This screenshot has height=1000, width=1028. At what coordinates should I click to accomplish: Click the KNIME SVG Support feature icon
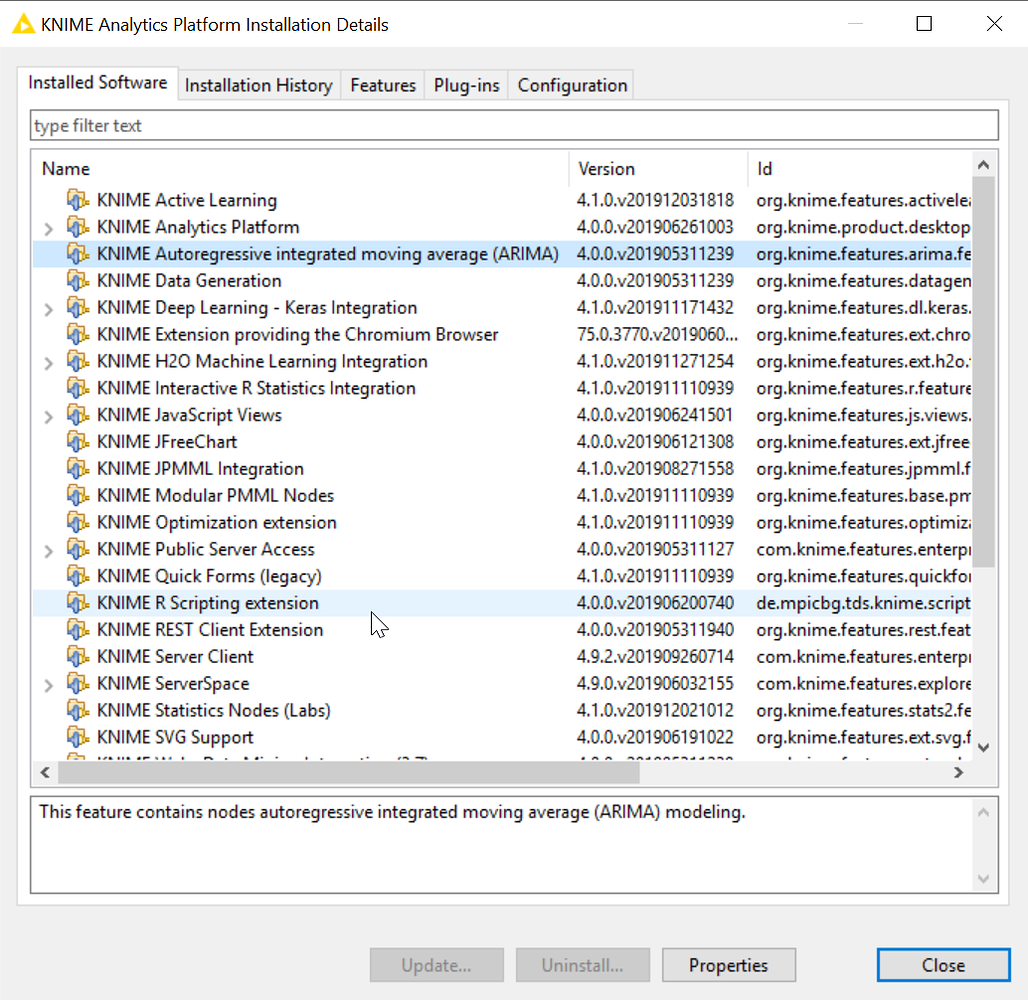pos(78,737)
